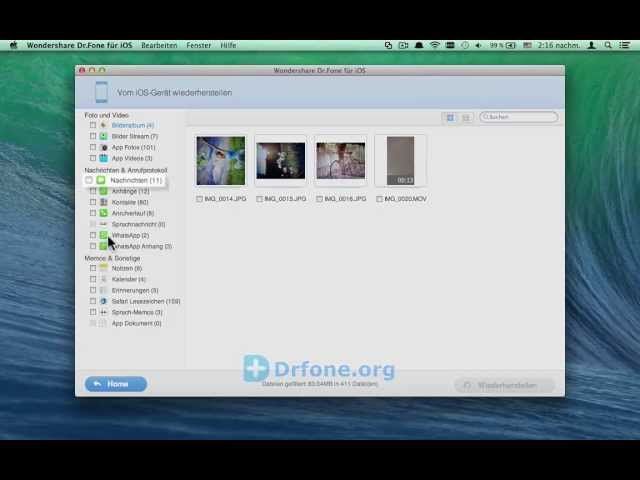Click the user account silhouette icon

[x=591, y=45]
